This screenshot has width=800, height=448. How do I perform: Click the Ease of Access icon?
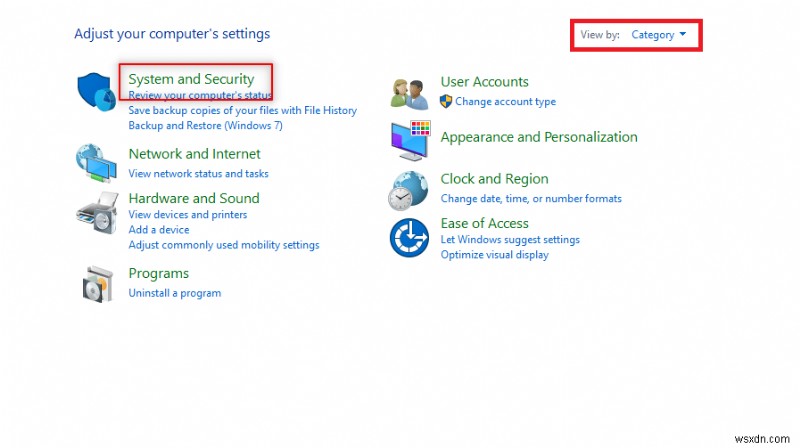tap(410, 238)
